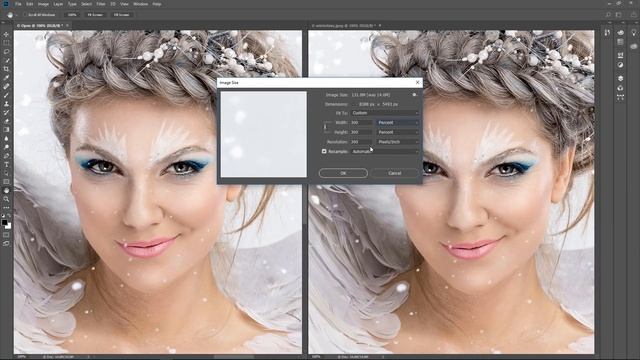Select the Move tool
This screenshot has width=640, height=360.
[x=6, y=35]
